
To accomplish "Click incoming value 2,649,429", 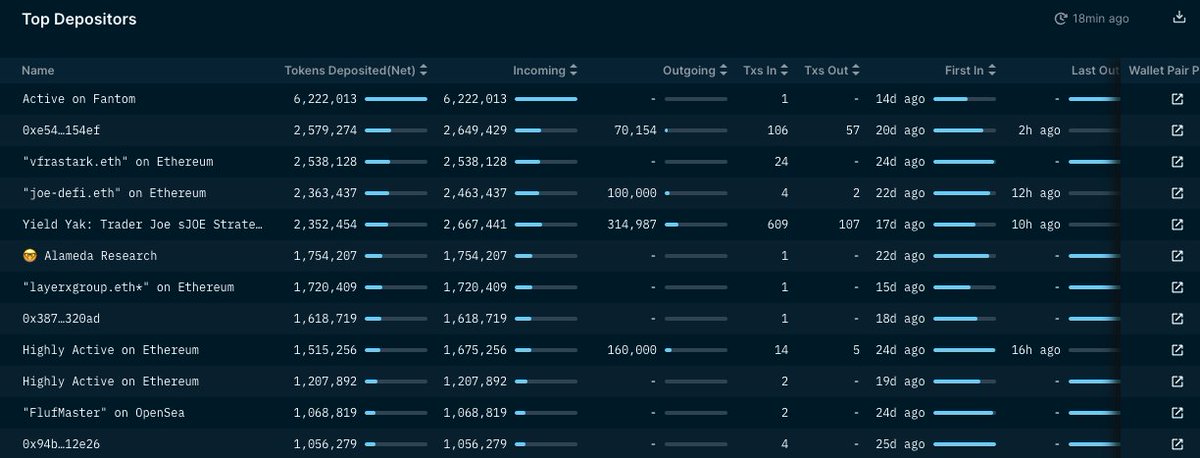I will 475,130.
